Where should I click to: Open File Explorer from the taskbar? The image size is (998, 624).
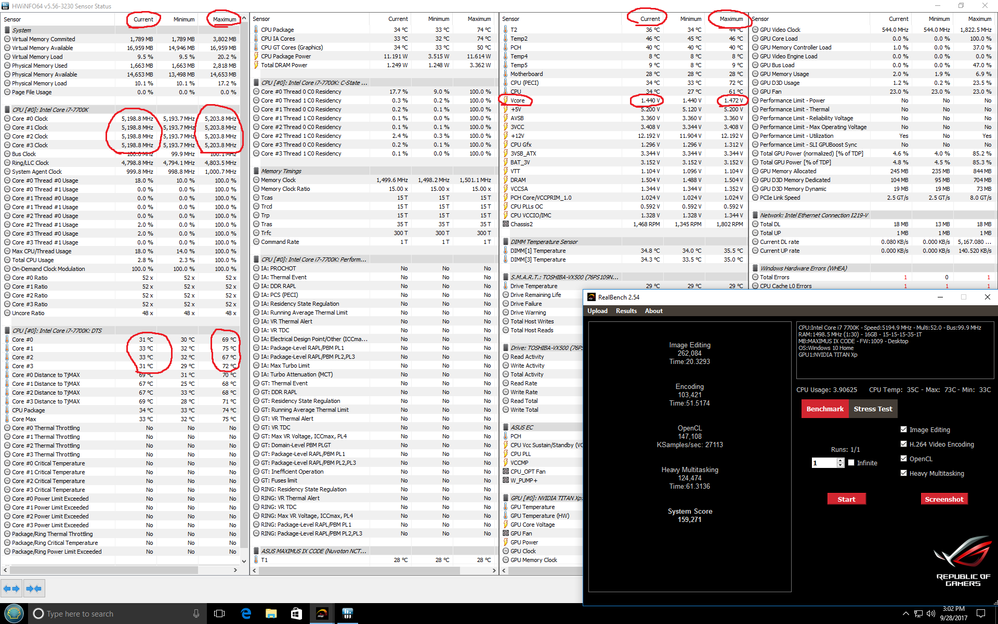273,613
